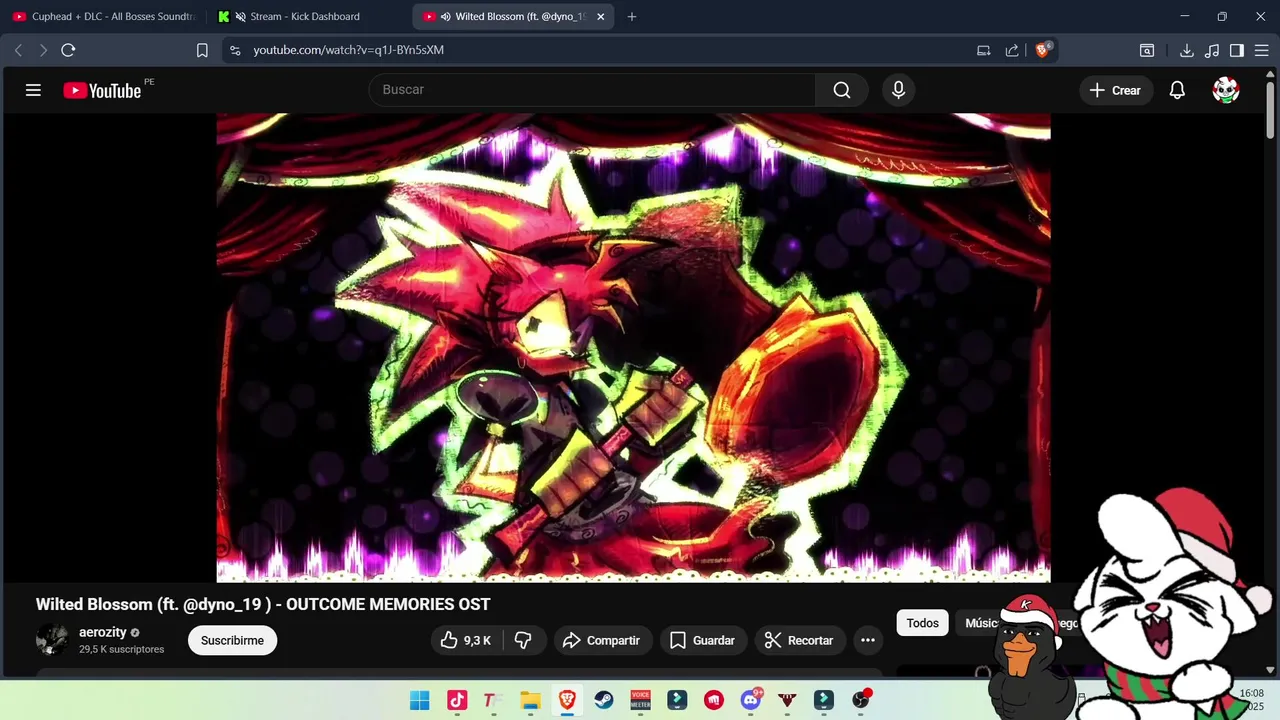Open media control music note icon
This screenshot has width=1280, height=720.
1212,50
